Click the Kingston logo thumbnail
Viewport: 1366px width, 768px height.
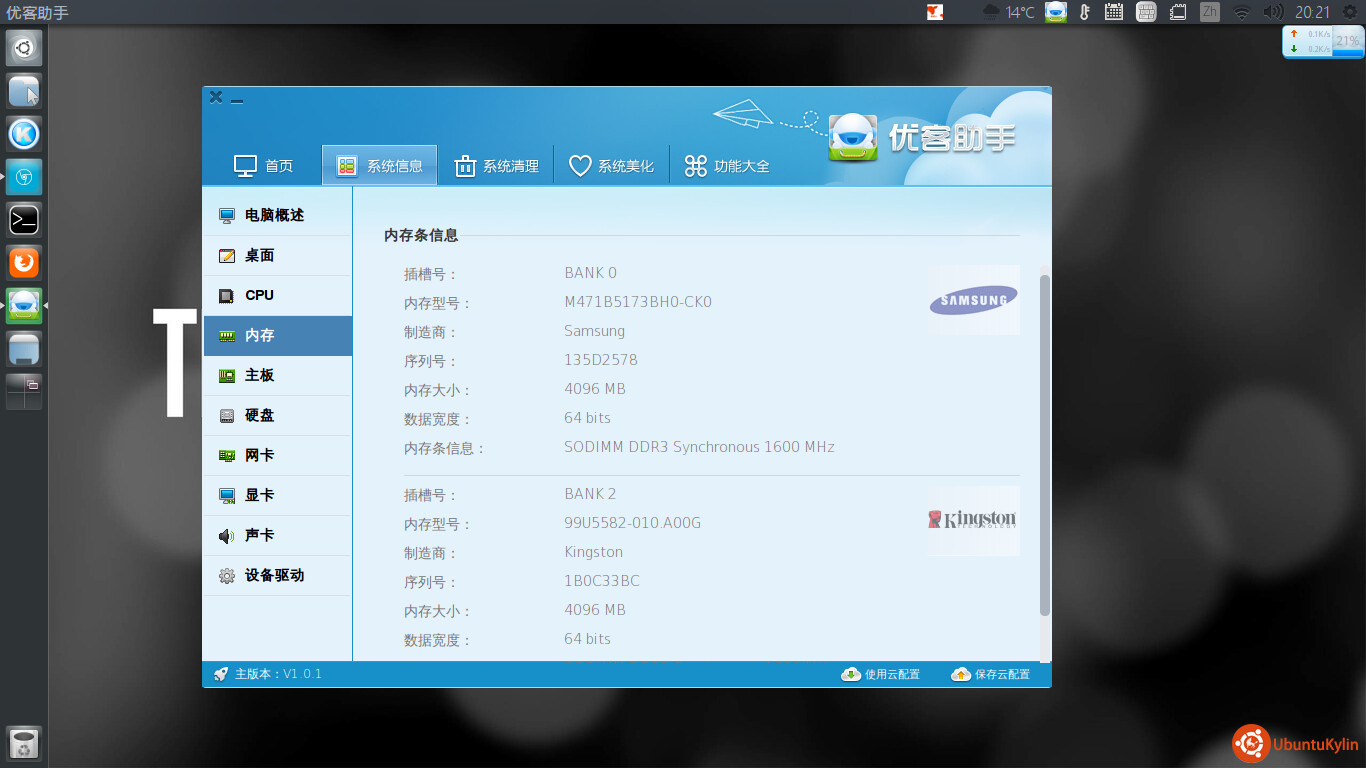[x=973, y=520]
